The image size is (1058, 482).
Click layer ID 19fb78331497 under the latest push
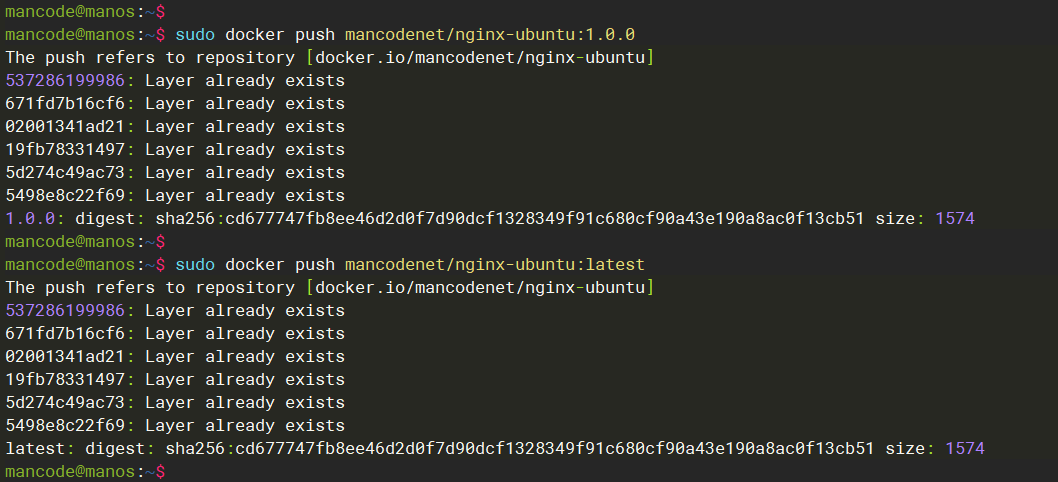pos(65,379)
